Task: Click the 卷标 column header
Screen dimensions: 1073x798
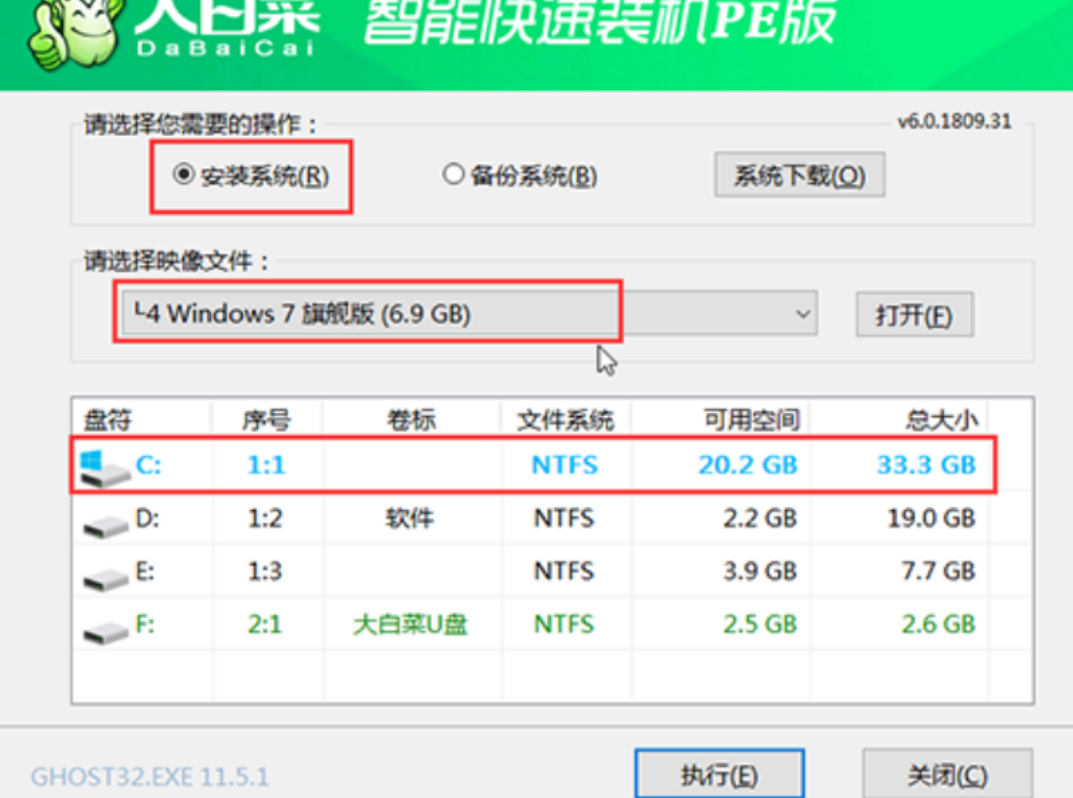Action: point(411,420)
